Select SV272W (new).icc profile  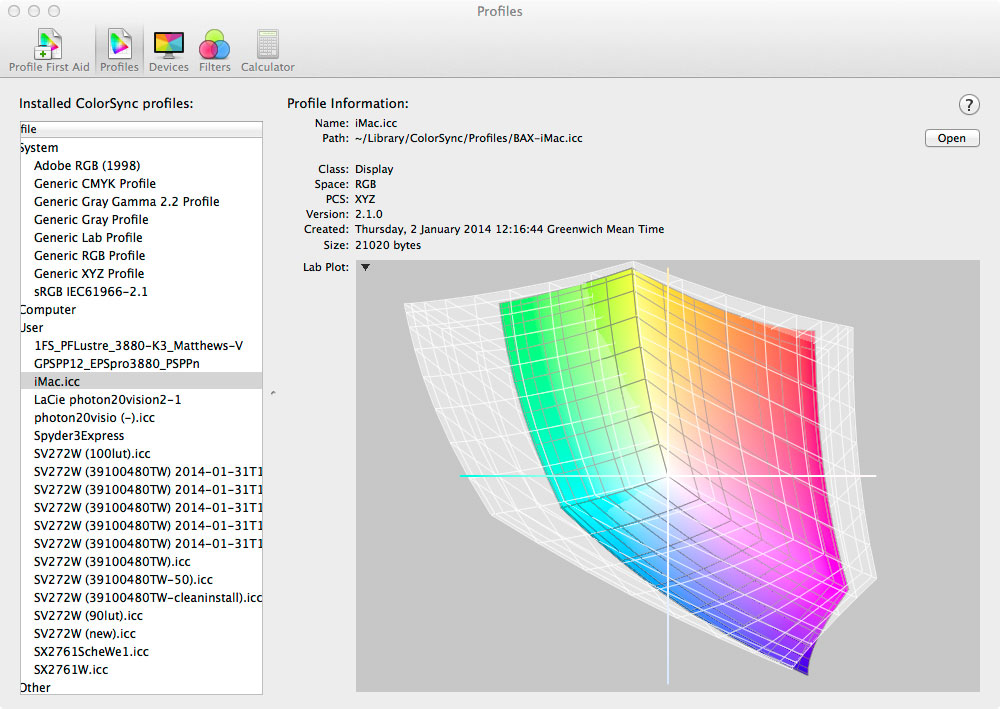click(141, 634)
